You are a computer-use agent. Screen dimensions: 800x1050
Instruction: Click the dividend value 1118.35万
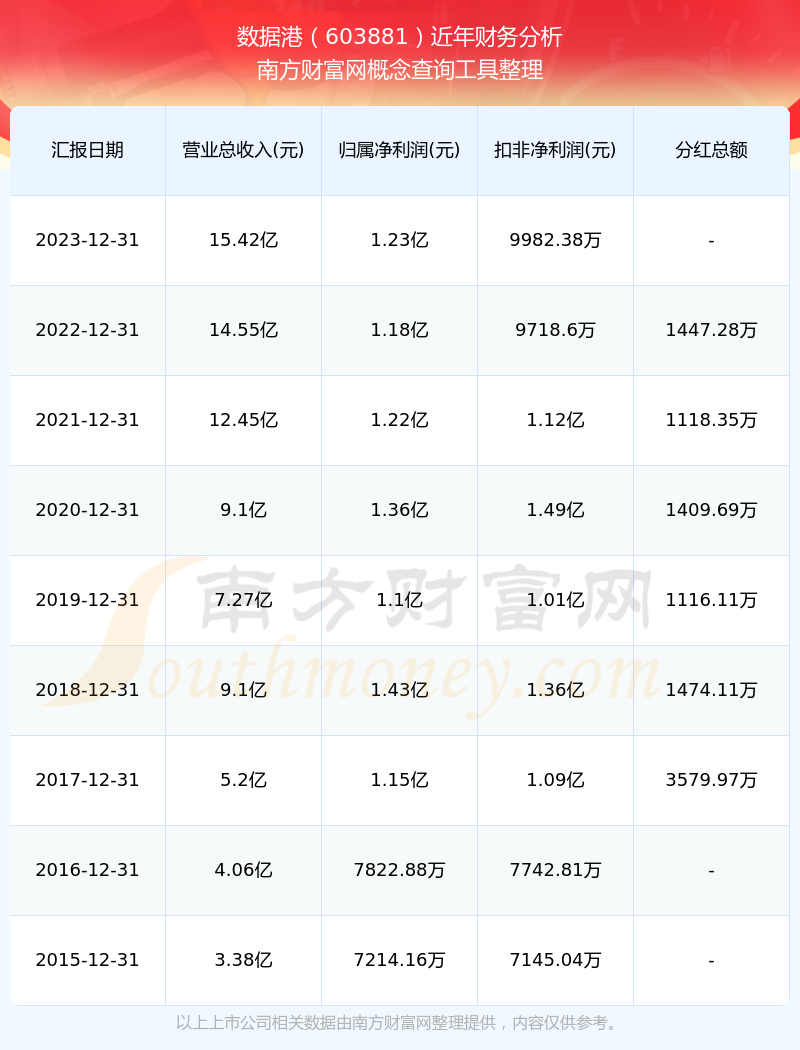[x=712, y=421]
